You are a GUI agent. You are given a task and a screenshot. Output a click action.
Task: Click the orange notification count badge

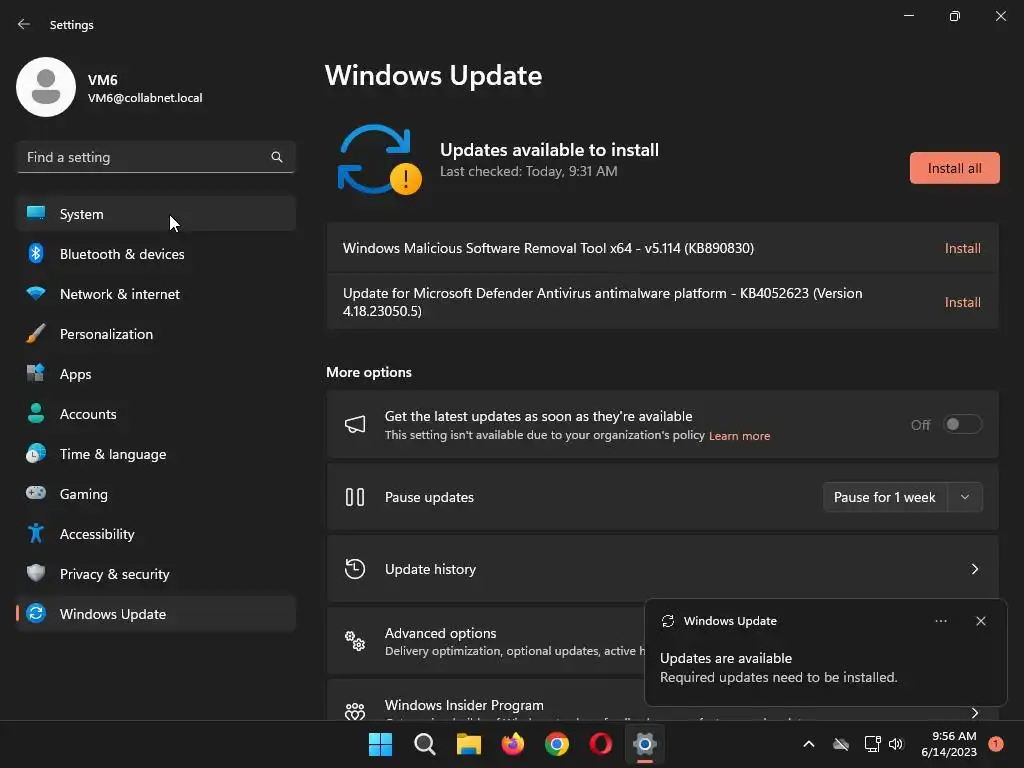coord(995,744)
